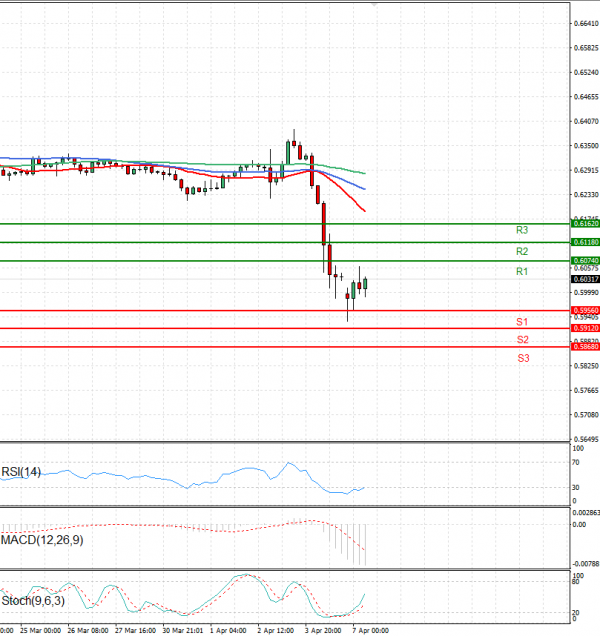Click the R3 resistance label
Image resolution: width=600 pixels, height=636 pixels.
click(522, 230)
